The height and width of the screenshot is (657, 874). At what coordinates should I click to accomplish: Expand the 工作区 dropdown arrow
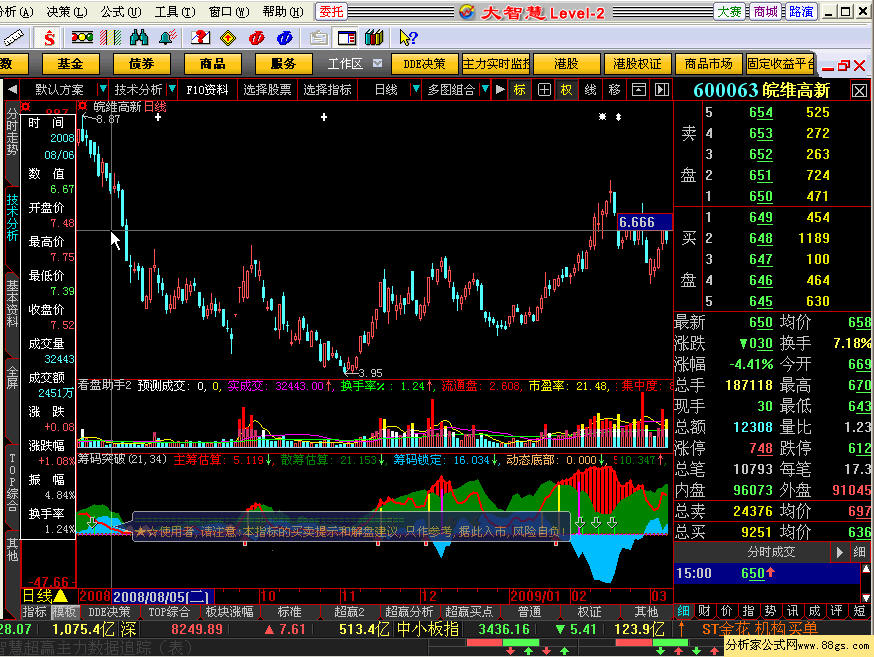[x=377, y=63]
